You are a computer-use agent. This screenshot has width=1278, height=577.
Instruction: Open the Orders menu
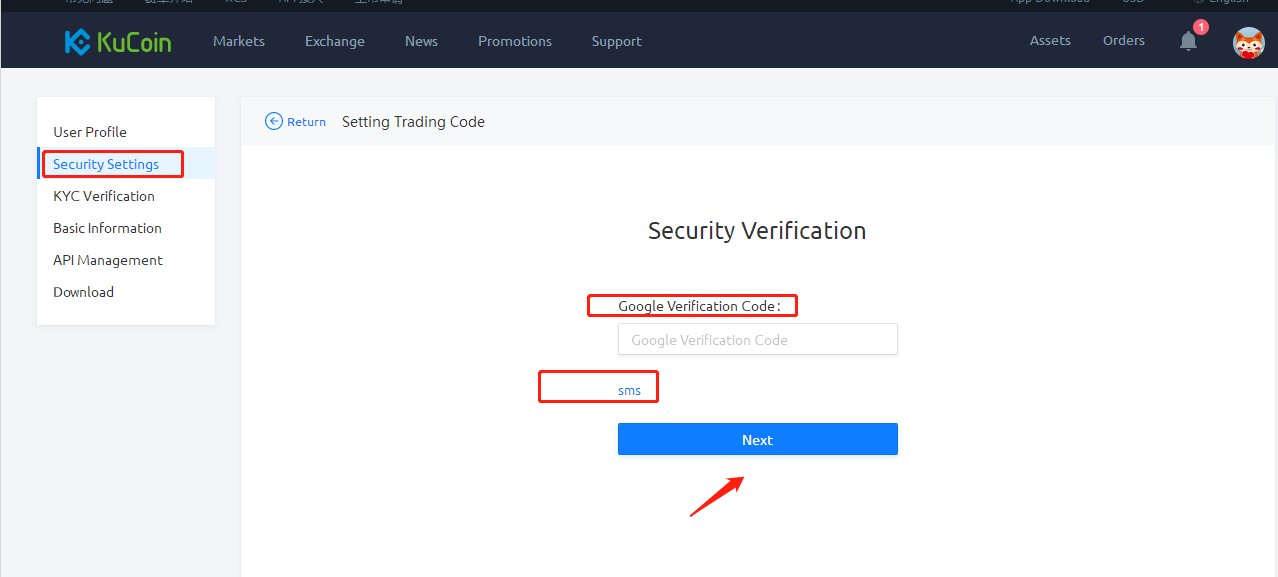(x=1124, y=40)
